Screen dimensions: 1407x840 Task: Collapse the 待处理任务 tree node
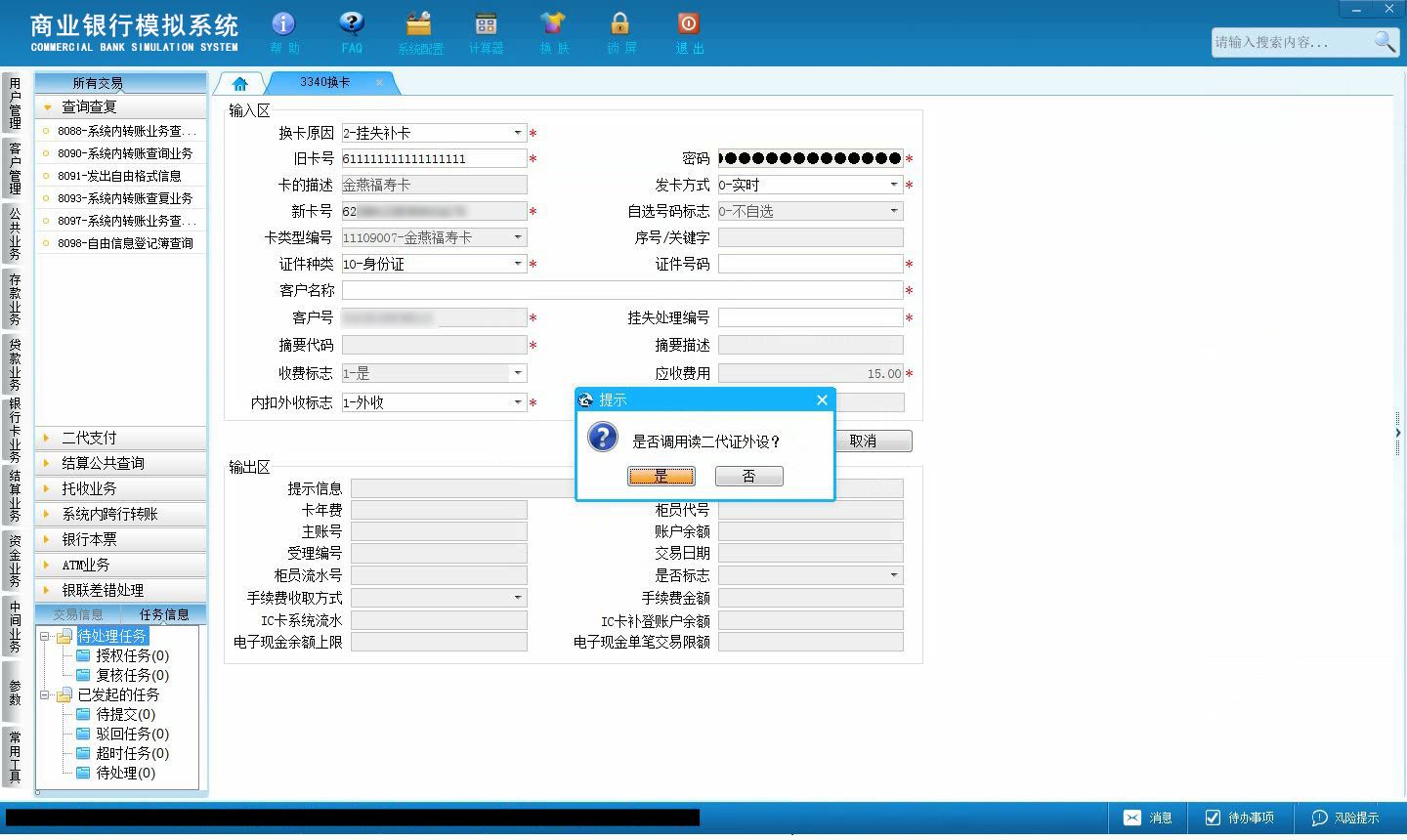(x=44, y=637)
